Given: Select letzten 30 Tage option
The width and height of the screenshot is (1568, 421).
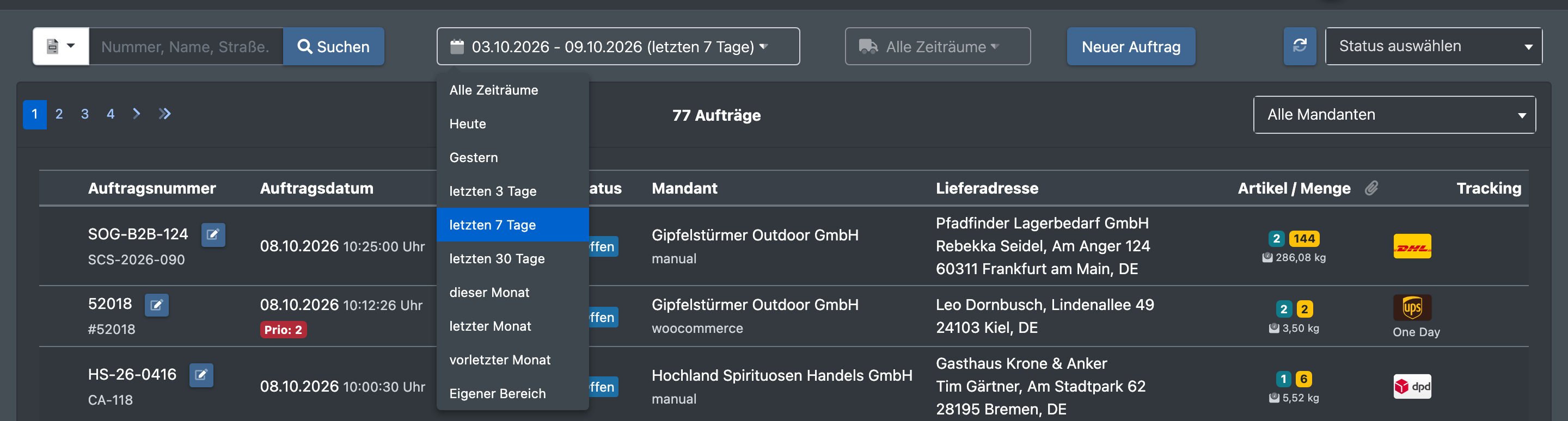Looking at the screenshot, I should click(512, 258).
